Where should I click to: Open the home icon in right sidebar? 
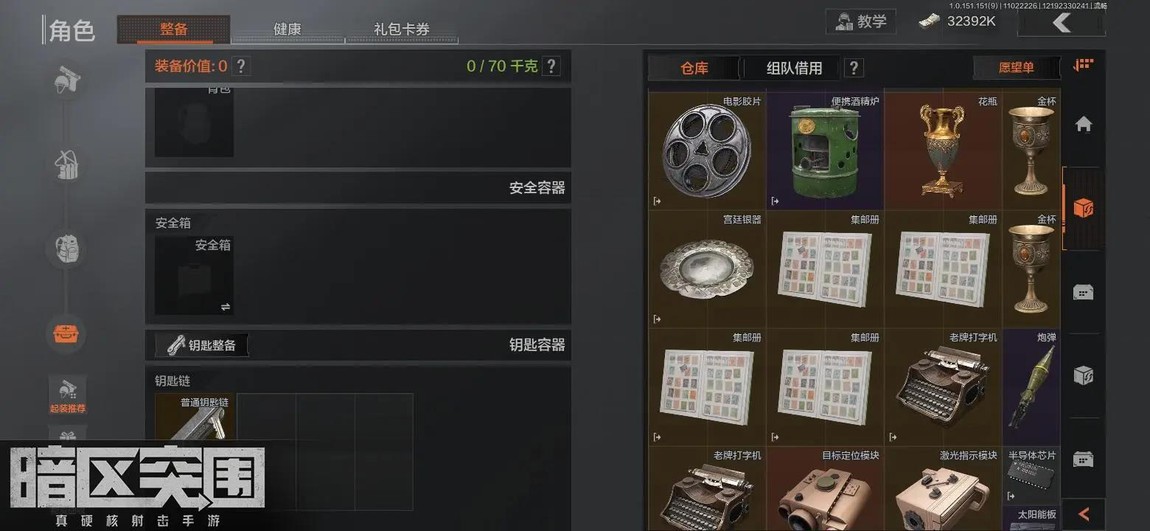click(1083, 124)
